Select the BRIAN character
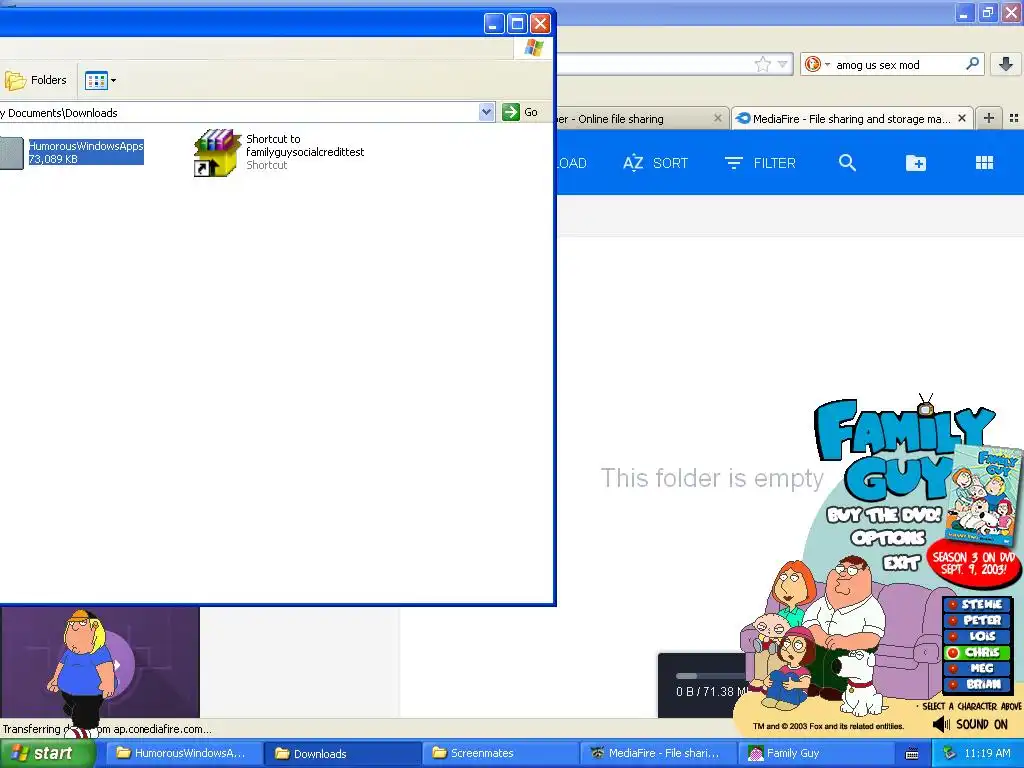Screen dimensions: 1024x768 coord(978,684)
